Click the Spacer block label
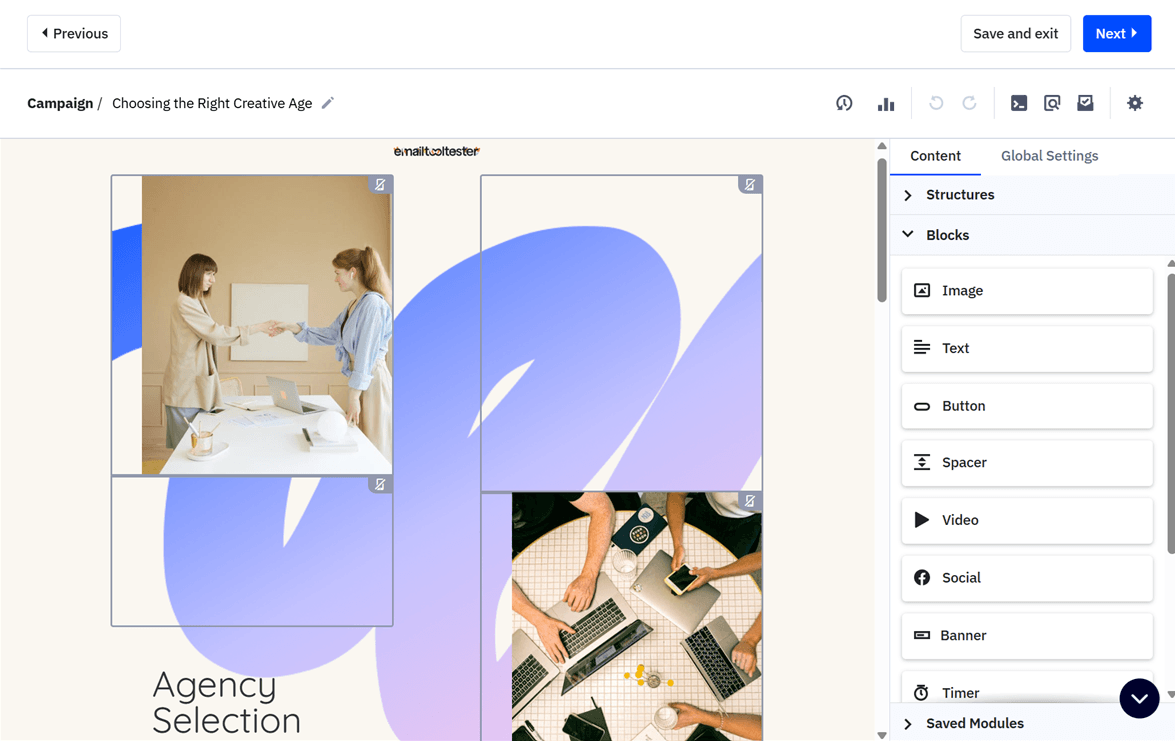 [x=964, y=462]
